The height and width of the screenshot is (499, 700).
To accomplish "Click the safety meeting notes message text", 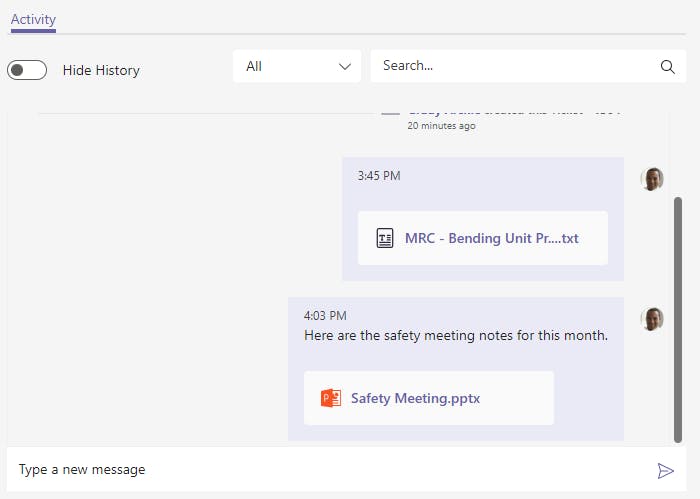I will pyautogui.click(x=455, y=335).
